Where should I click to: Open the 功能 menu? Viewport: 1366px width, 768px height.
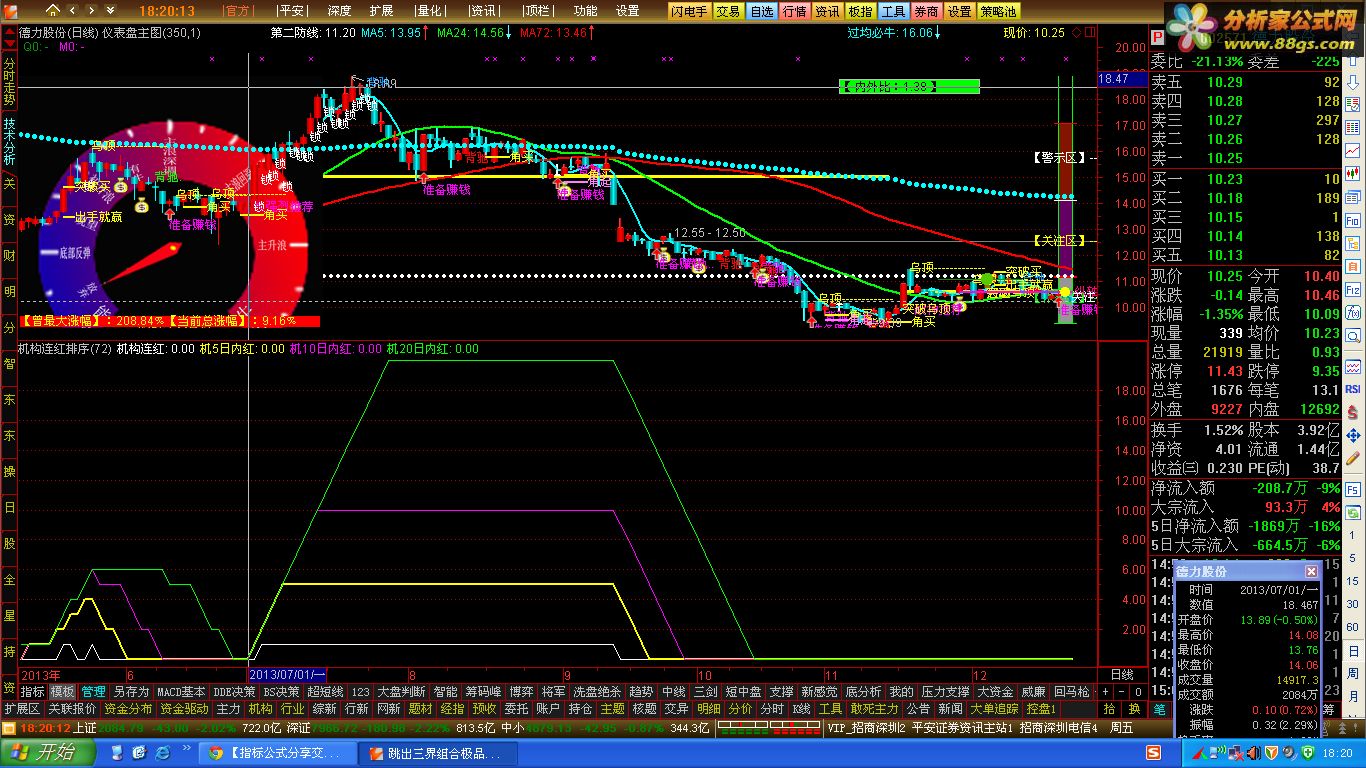[586, 11]
